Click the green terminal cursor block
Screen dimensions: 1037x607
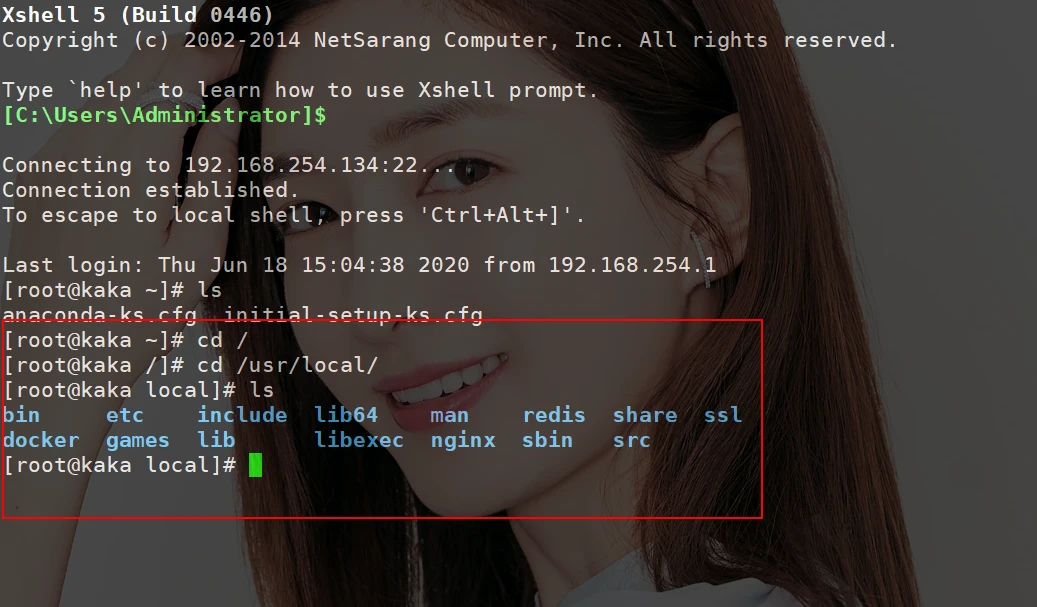point(256,465)
